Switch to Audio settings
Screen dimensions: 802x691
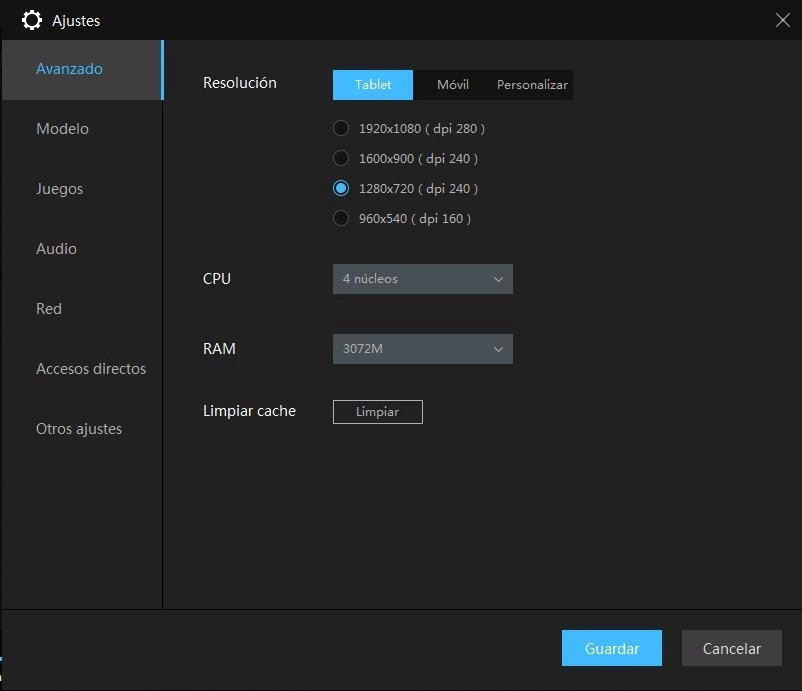82,249
